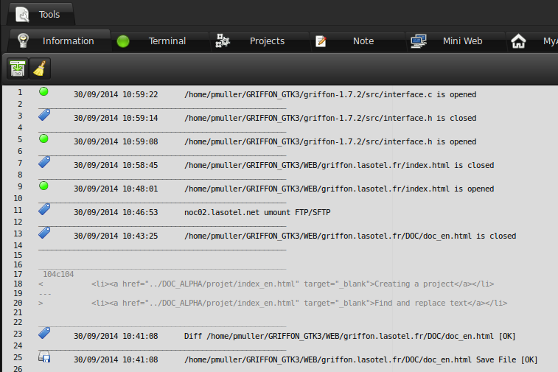
Task: Click the noc02.lasotel.net umount FTP/SFTP text
Action: tap(257, 212)
